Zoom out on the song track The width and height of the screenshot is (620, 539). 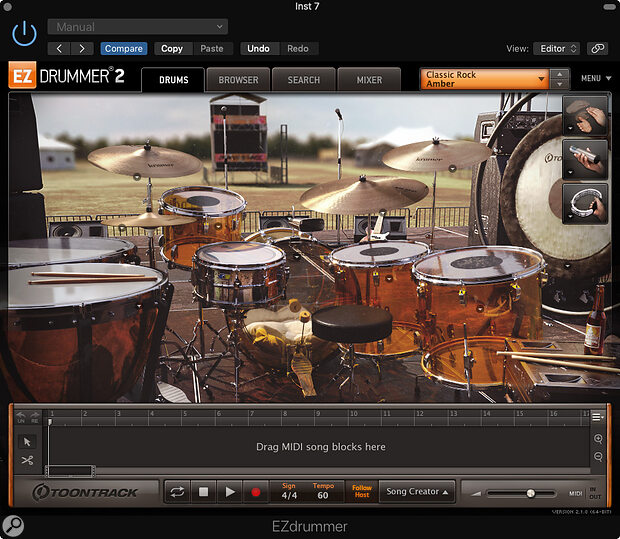pos(598,457)
